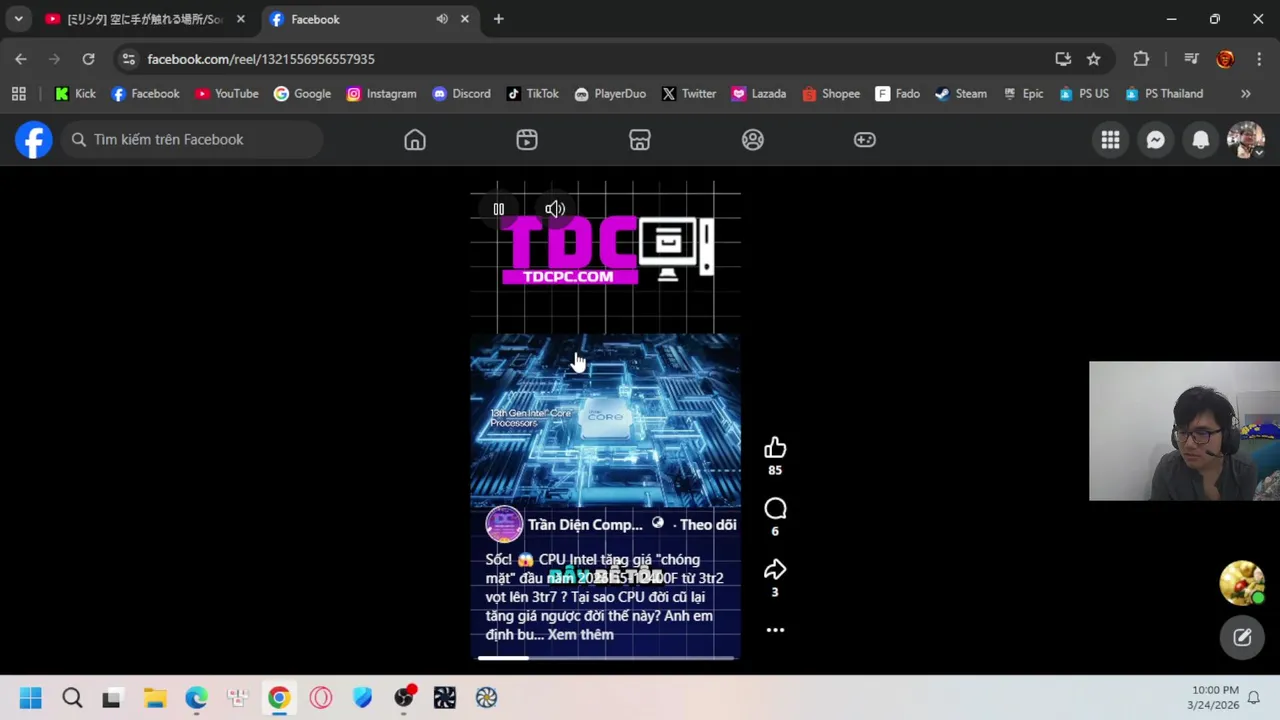Open the account profile picture menu
Screen dimensions: 1280x720
pos(1246,140)
